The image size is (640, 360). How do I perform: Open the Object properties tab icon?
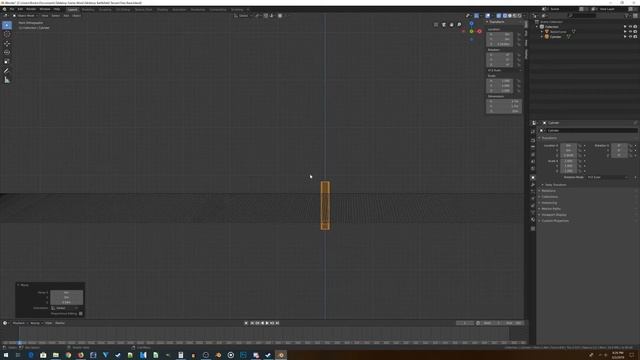(x=533, y=178)
